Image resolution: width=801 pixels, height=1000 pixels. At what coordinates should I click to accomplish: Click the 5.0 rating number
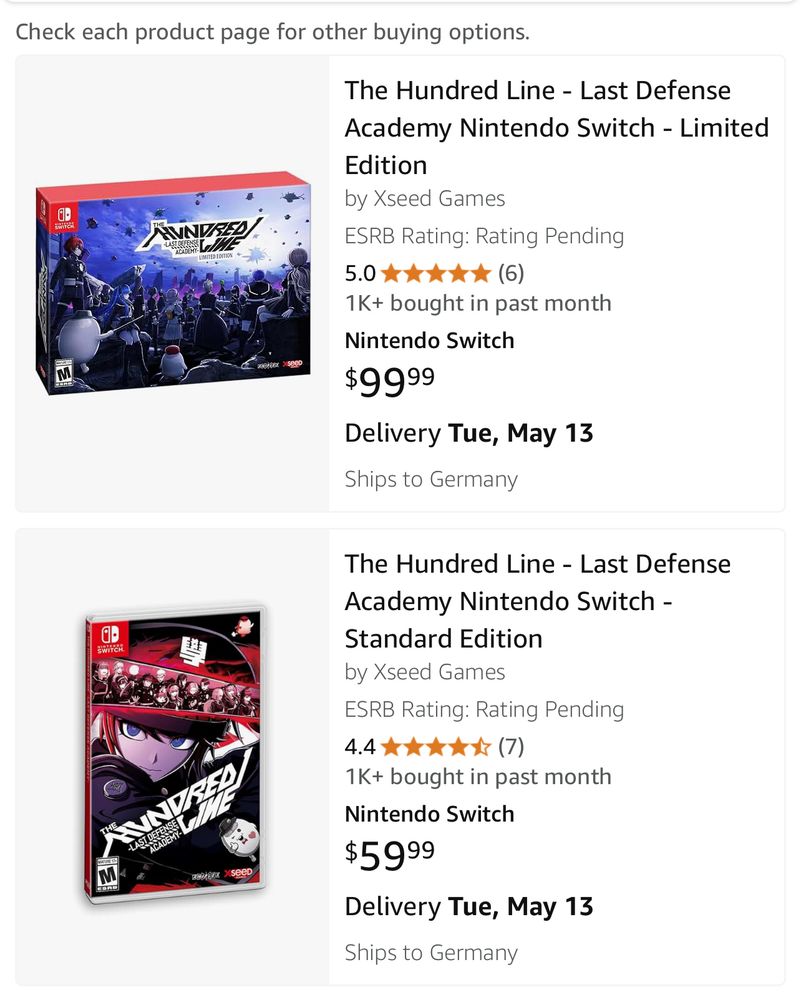coord(360,273)
